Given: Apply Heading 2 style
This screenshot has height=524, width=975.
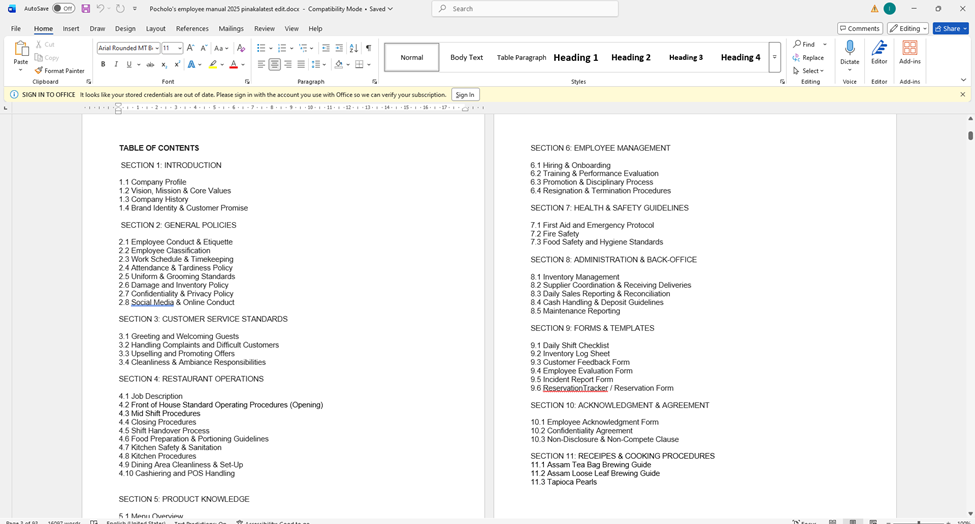Looking at the screenshot, I should (x=631, y=57).
